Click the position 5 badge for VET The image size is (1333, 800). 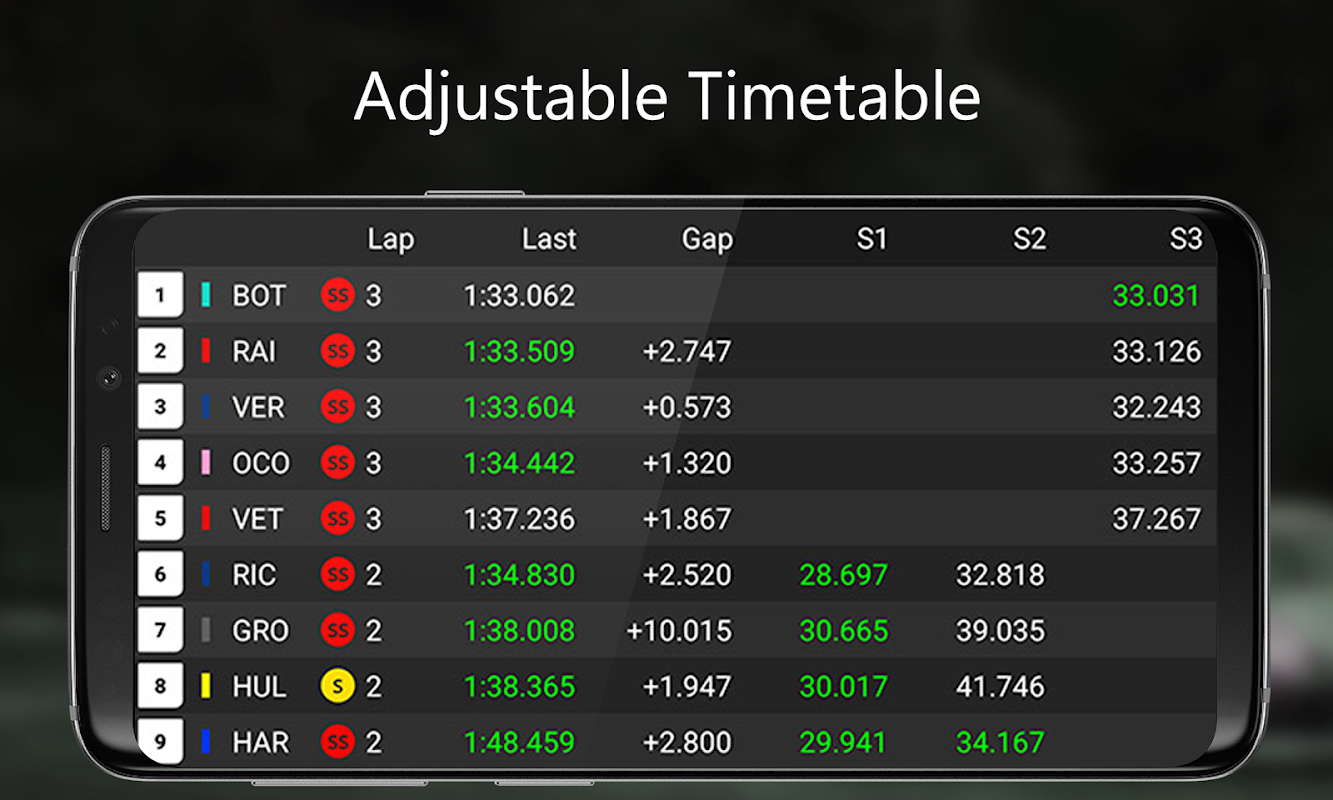coord(160,519)
